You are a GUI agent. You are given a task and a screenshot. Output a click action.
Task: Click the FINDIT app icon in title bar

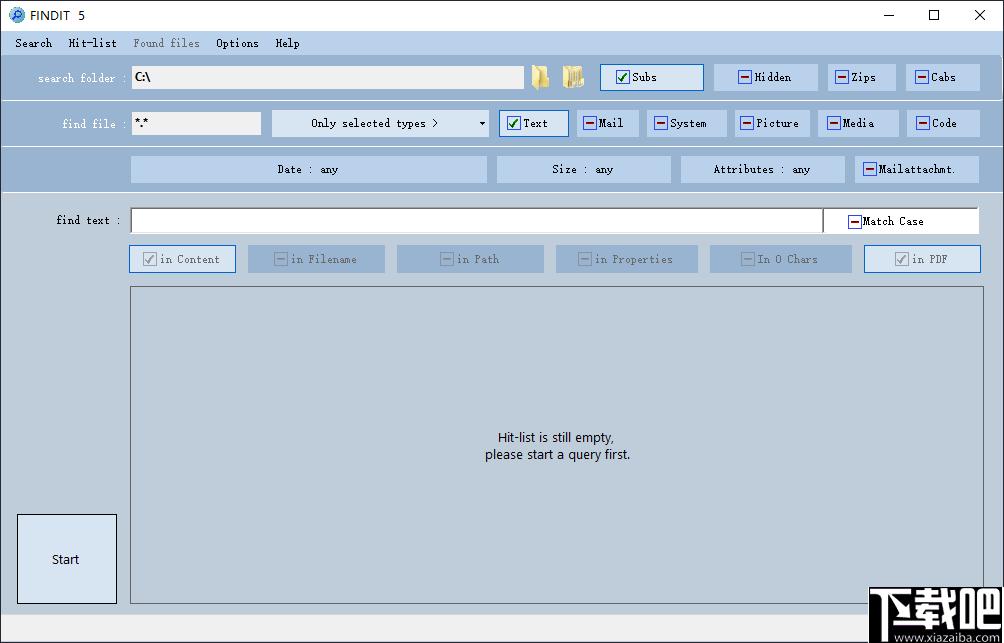17,15
